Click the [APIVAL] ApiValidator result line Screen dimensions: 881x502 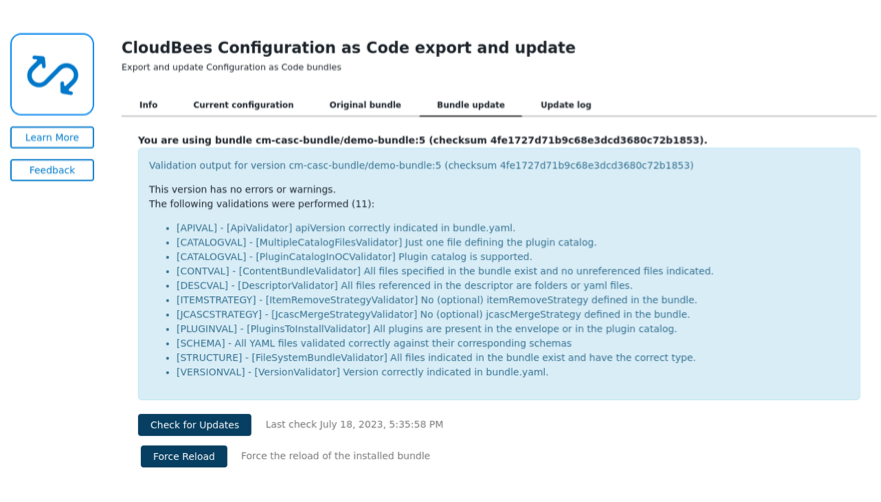tap(346, 228)
